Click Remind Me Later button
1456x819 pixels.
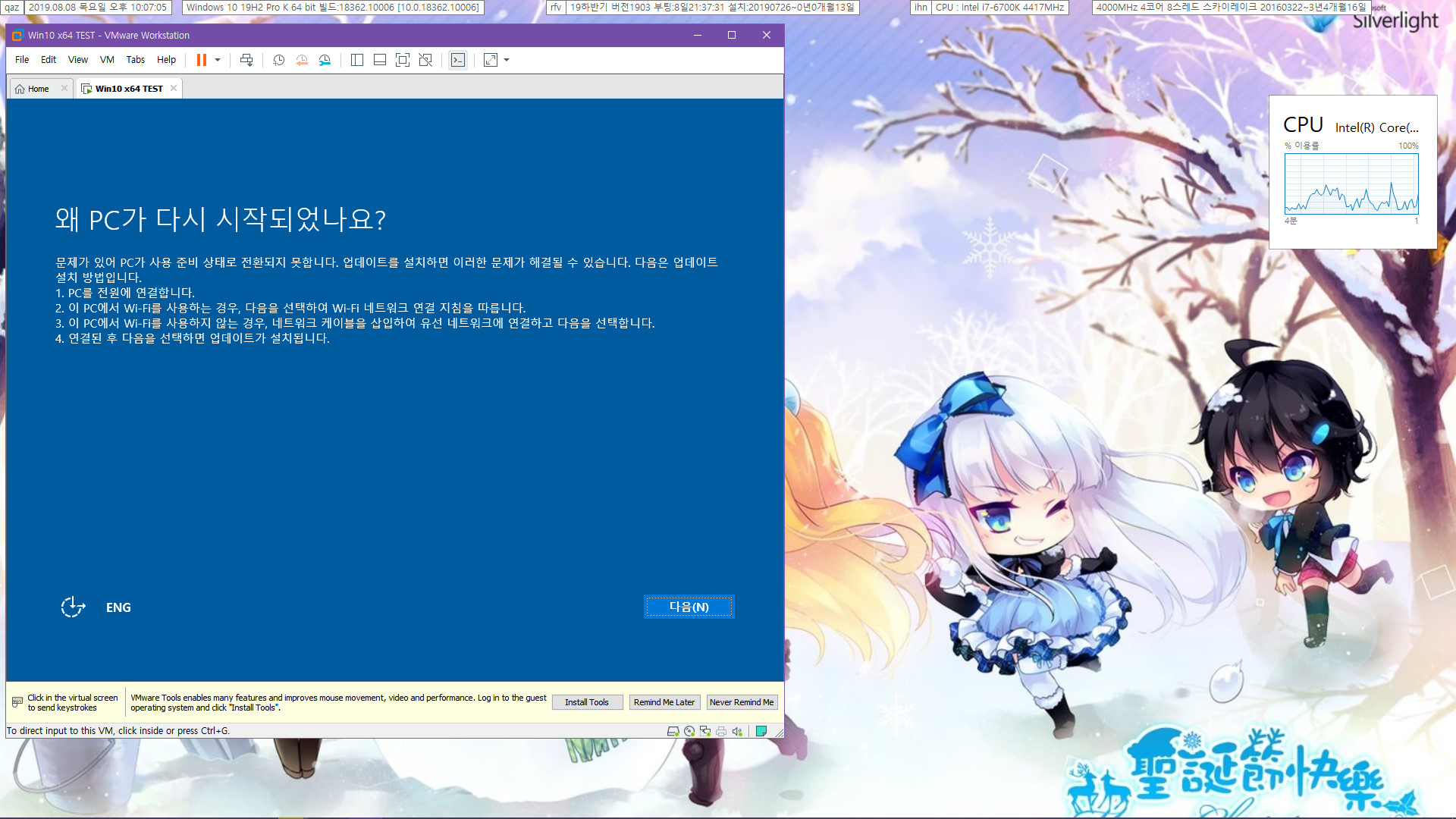click(x=664, y=702)
